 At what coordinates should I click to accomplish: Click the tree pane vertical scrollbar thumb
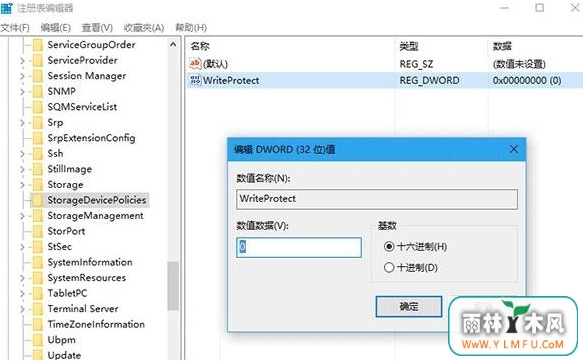[173, 286]
